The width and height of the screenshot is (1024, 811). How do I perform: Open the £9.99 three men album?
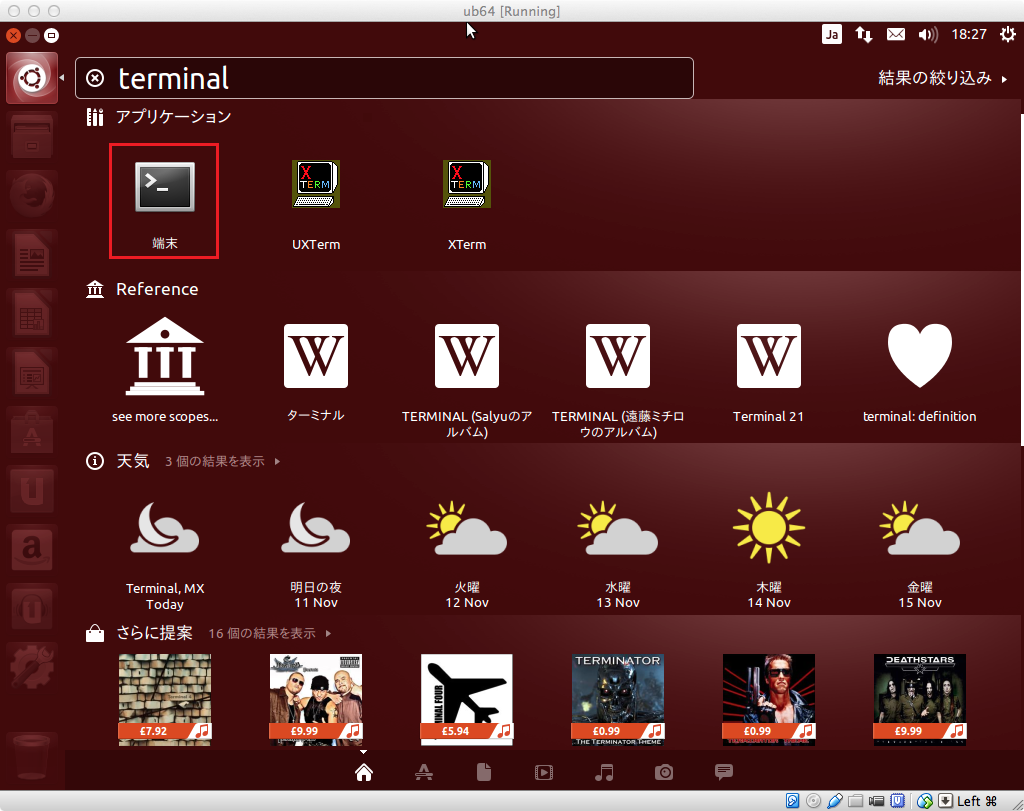[315, 699]
